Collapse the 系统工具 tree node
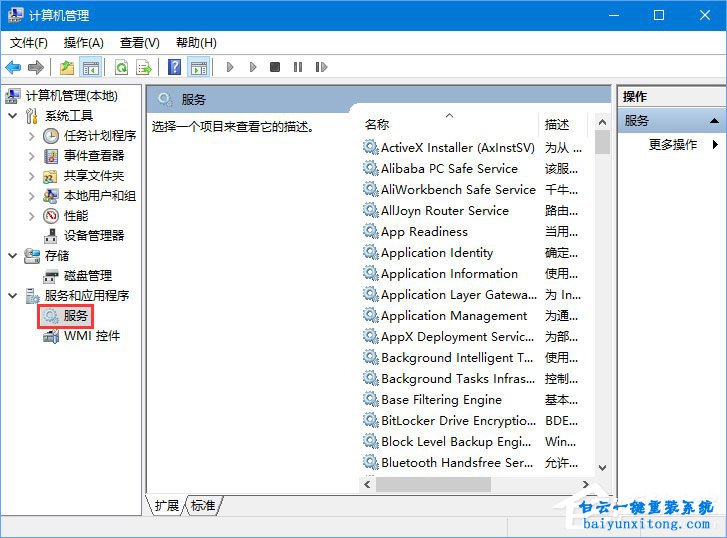This screenshot has width=727, height=538. point(13,115)
